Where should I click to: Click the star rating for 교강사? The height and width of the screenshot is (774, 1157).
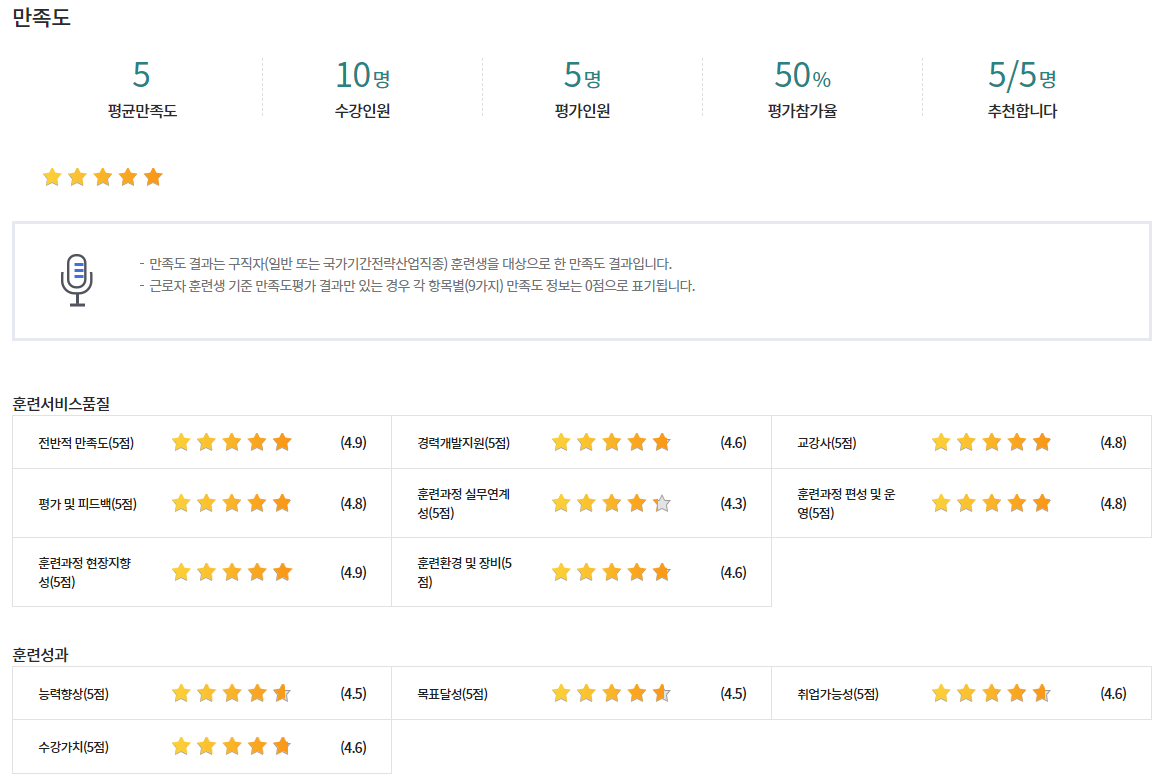pos(992,443)
